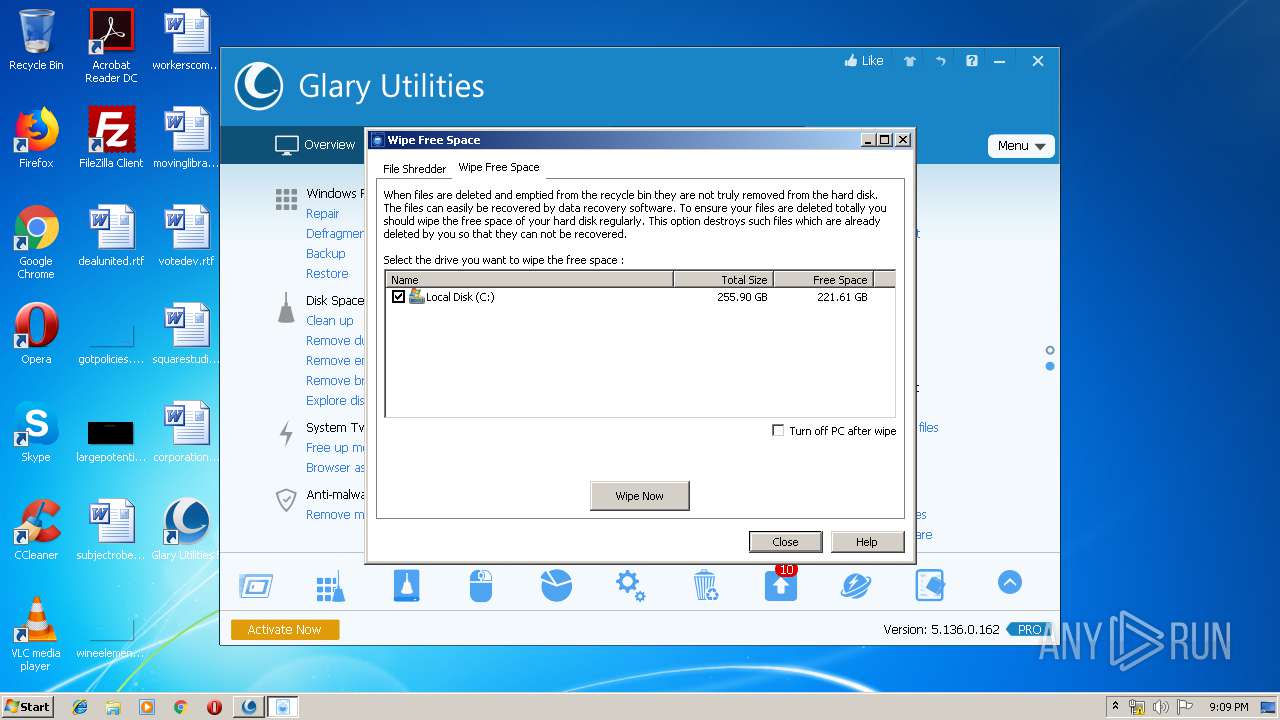This screenshot has height=720, width=1280.
Task: Switch to the Overview tab
Action: tap(316, 145)
